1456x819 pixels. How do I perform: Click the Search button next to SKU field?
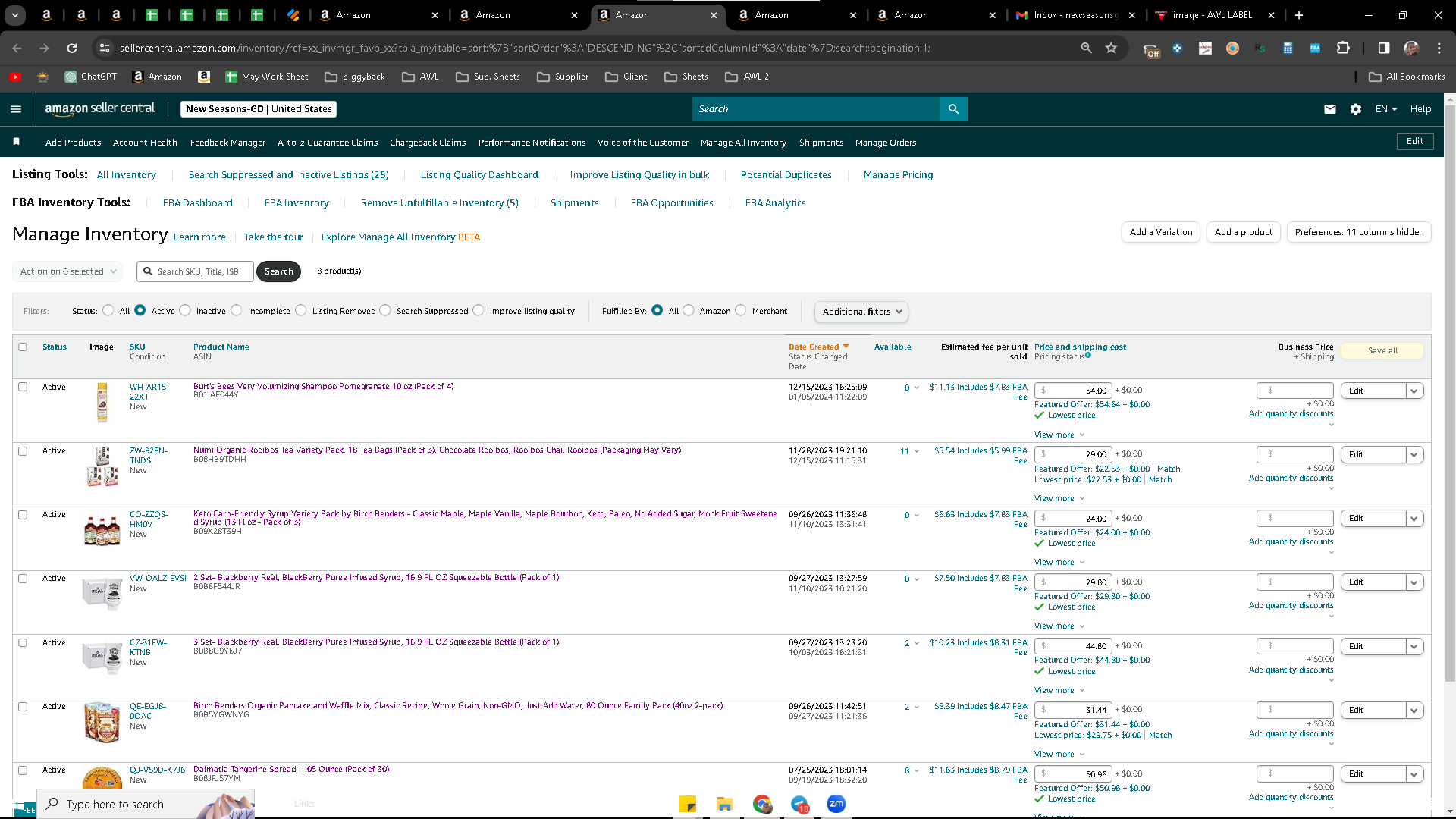279,271
